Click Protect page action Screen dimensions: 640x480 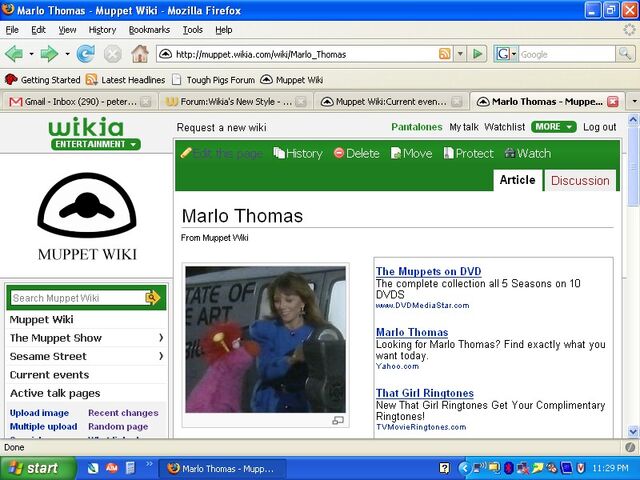coord(469,153)
